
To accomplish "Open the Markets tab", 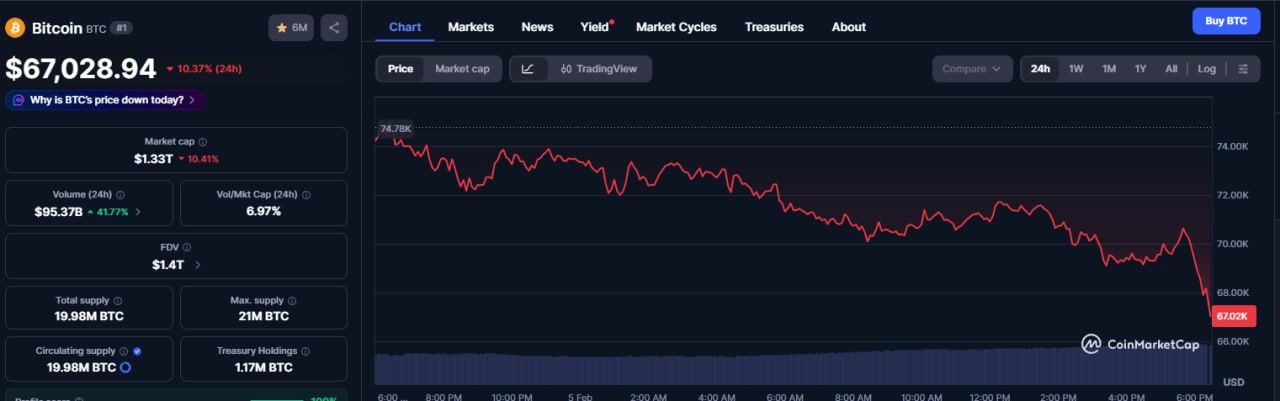I will coord(471,27).
